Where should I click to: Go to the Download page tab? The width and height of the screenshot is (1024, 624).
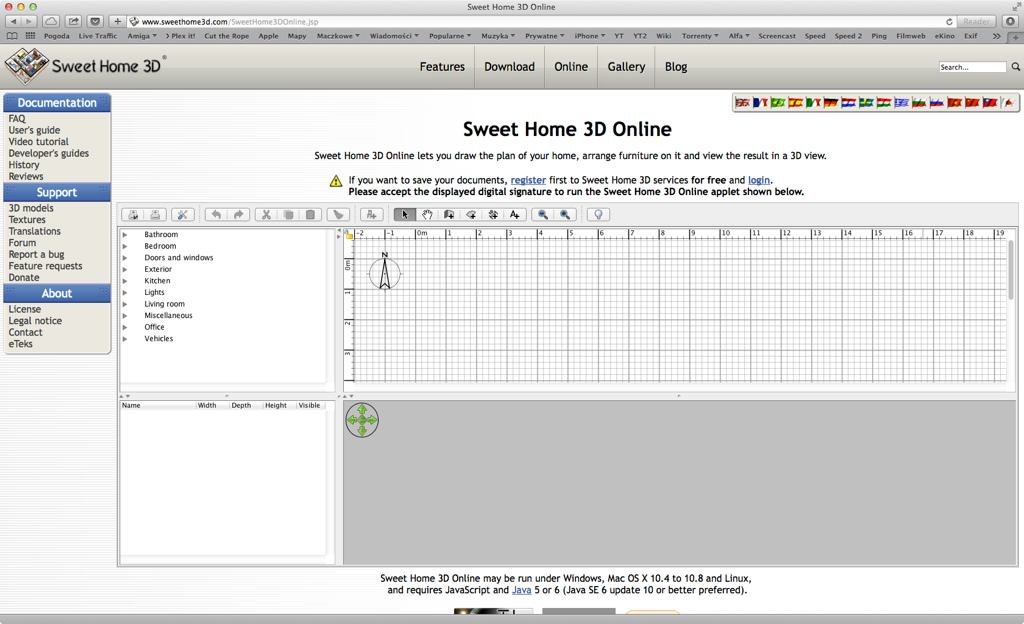(509, 67)
